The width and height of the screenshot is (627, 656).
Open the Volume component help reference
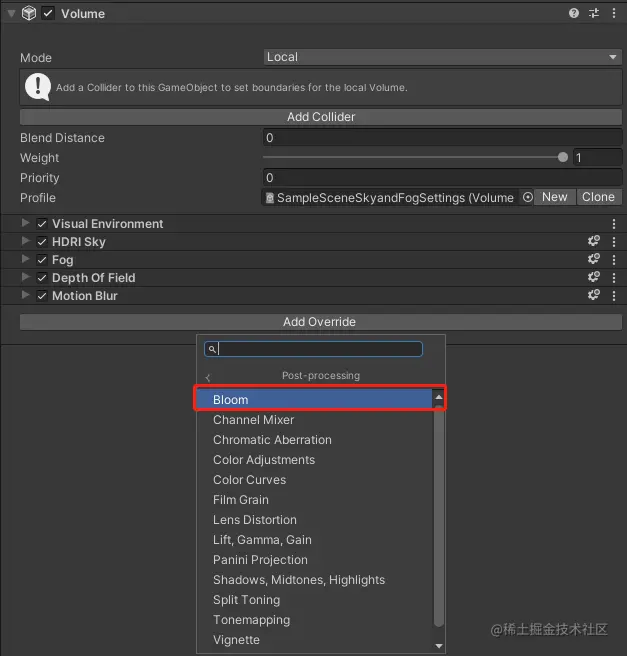[x=574, y=14]
